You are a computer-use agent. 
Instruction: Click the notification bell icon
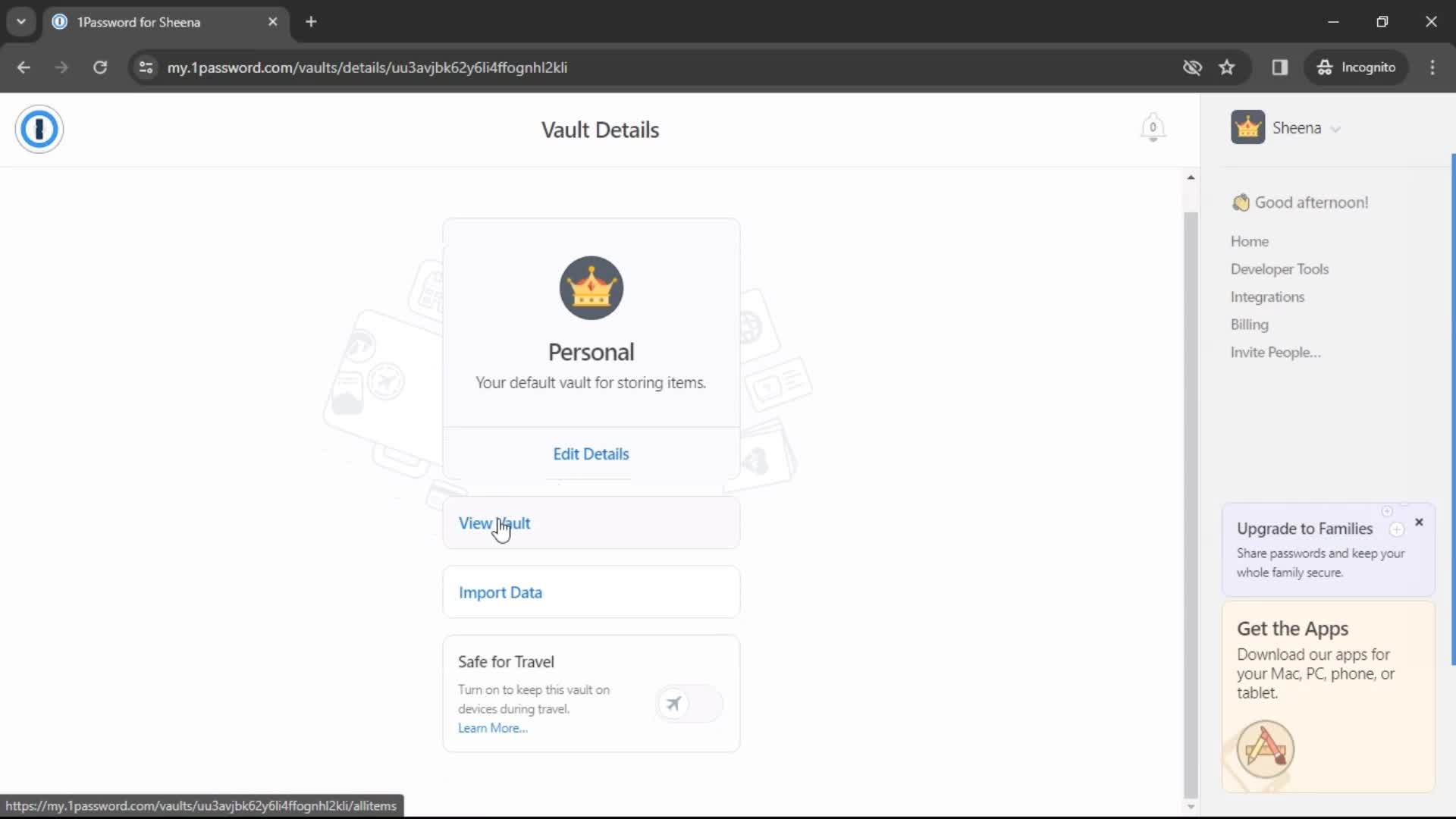click(1153, 128)
